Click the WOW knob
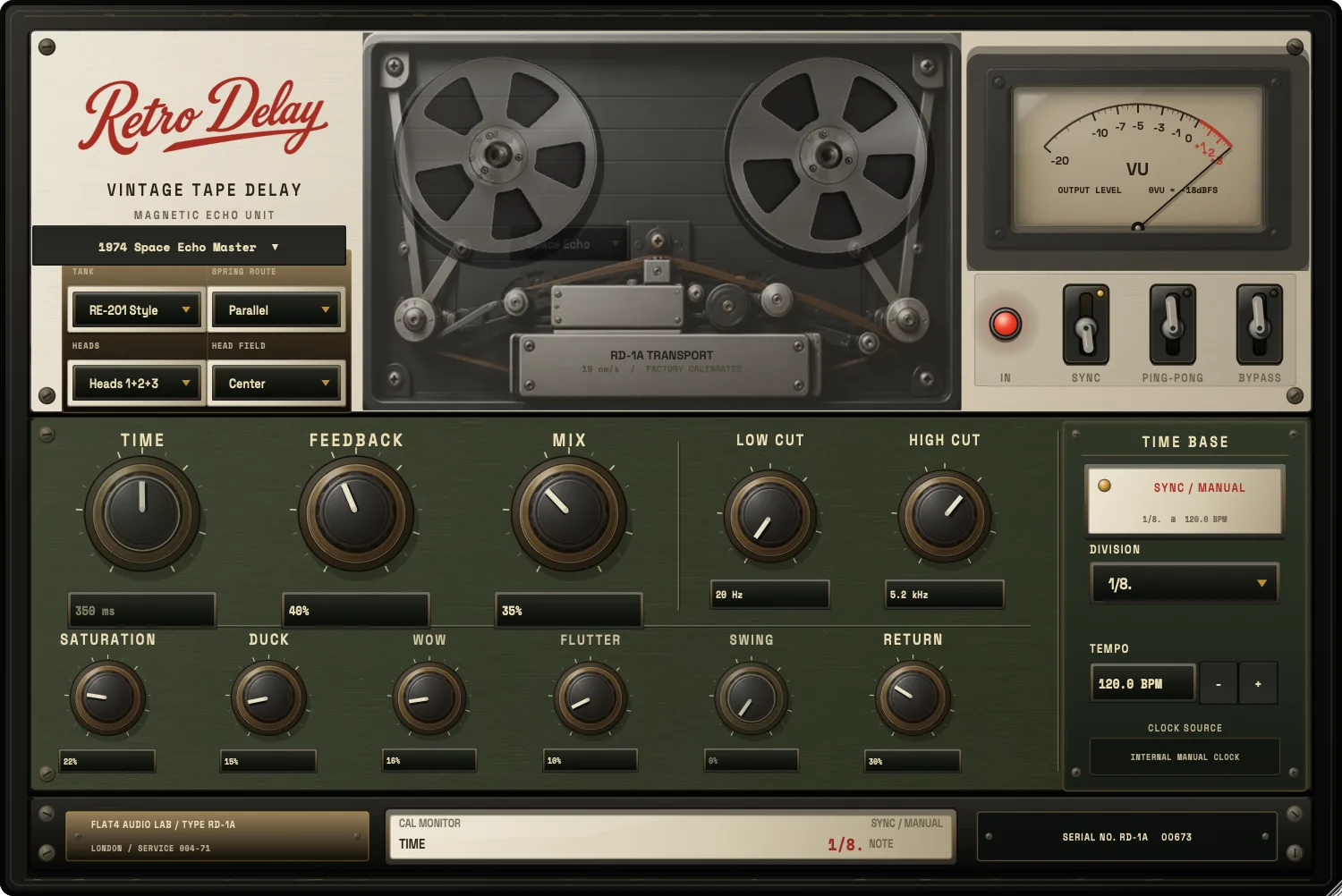1342x896 pixels. pos(429,697)
